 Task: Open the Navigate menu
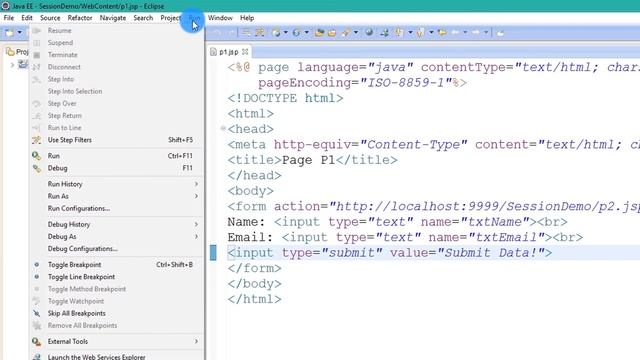(x=113, y=18)
